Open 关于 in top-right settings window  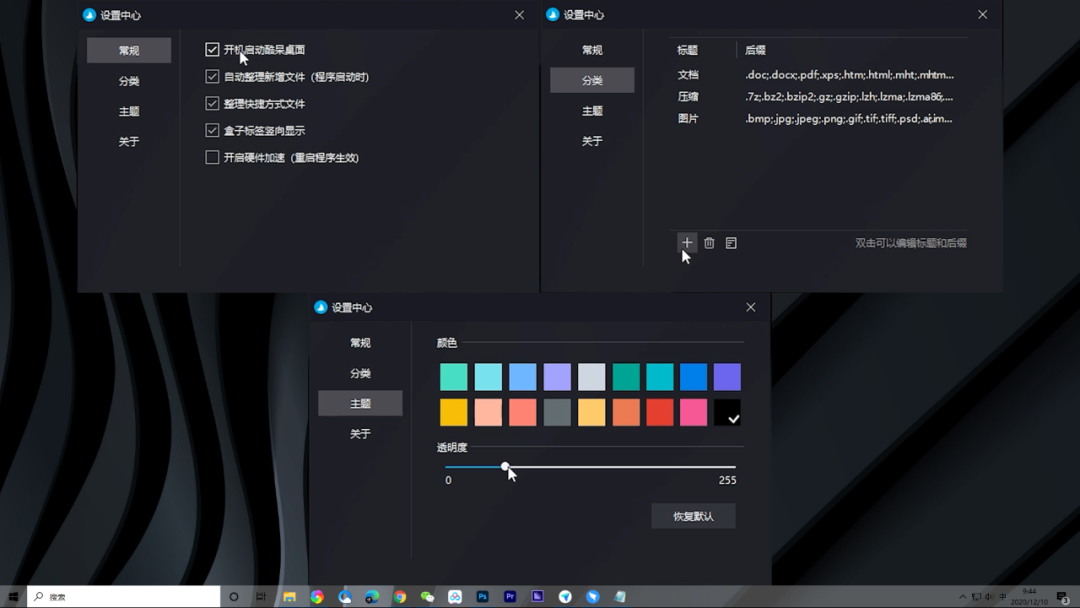pyautogui.click(x=592, y=140)
